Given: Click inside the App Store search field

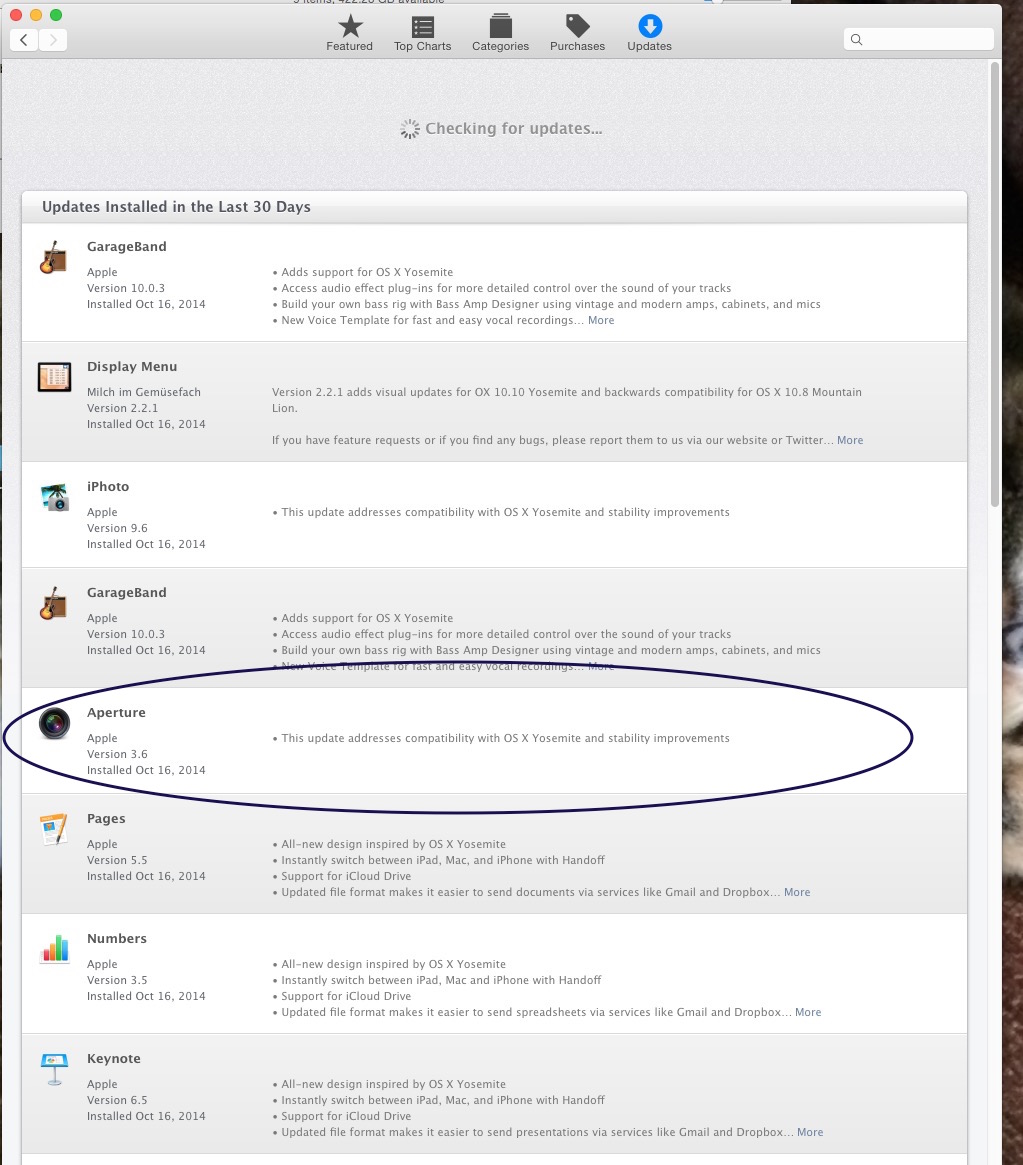Looking at the screenshot, I should (x=919, y=39).
